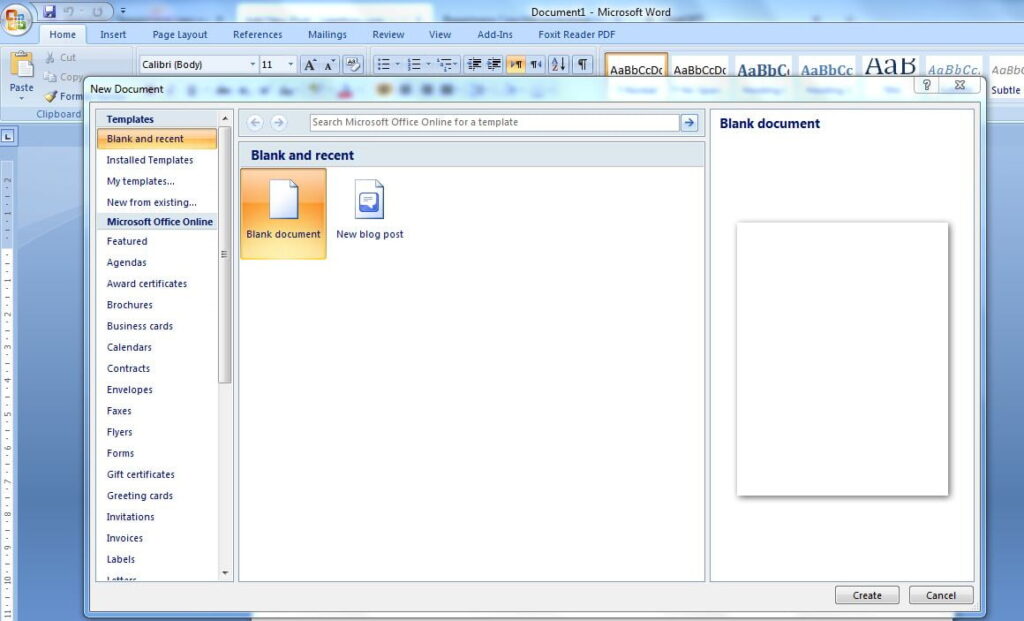Open the View ribbon tab

440,35
